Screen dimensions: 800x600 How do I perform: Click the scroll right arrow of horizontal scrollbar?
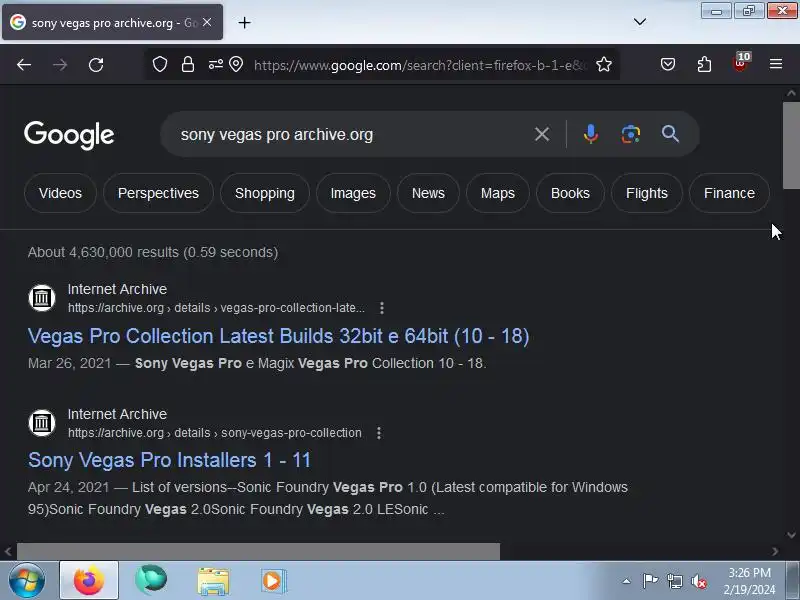775,552
